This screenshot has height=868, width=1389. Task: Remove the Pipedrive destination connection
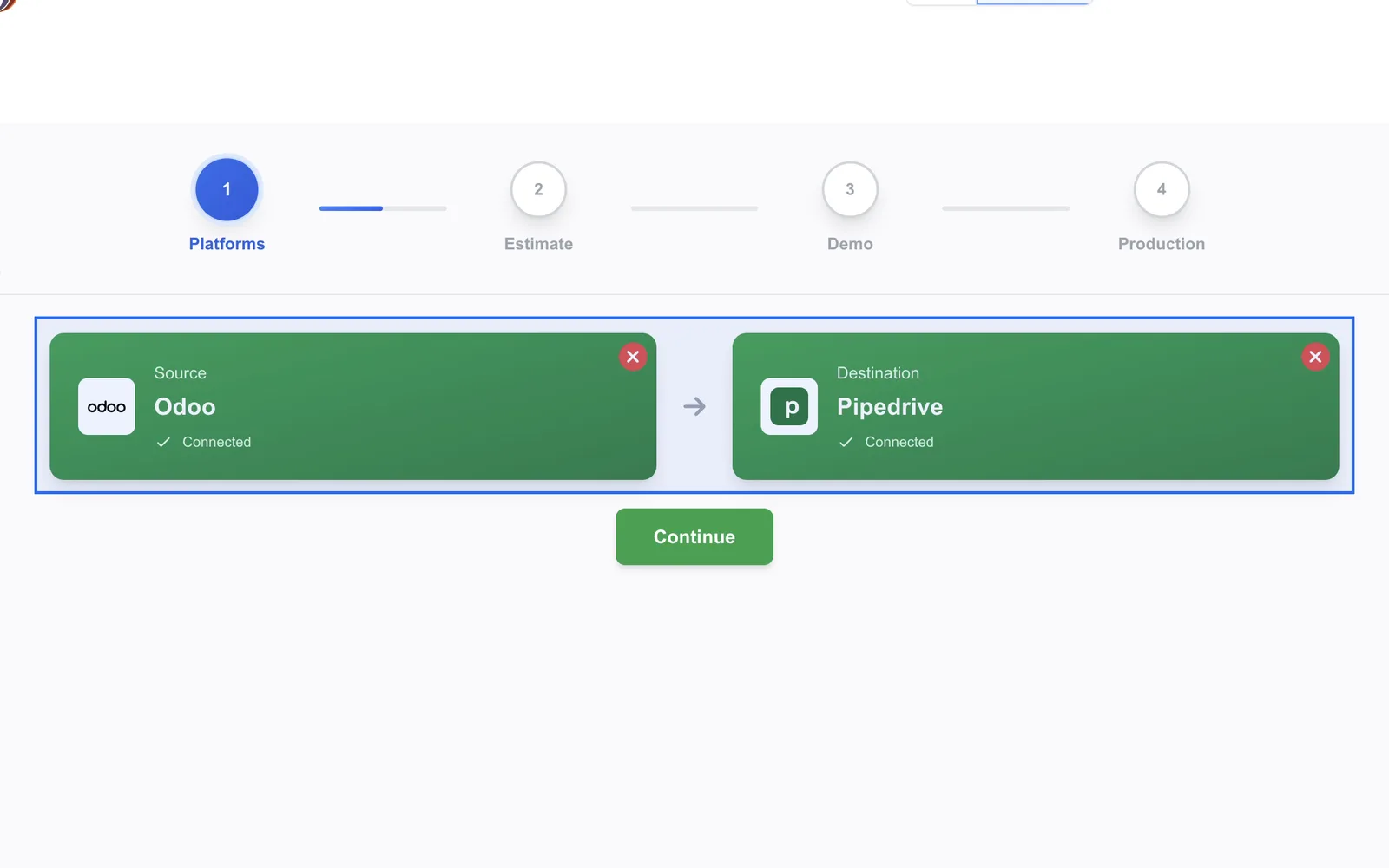coord(1315,357)
